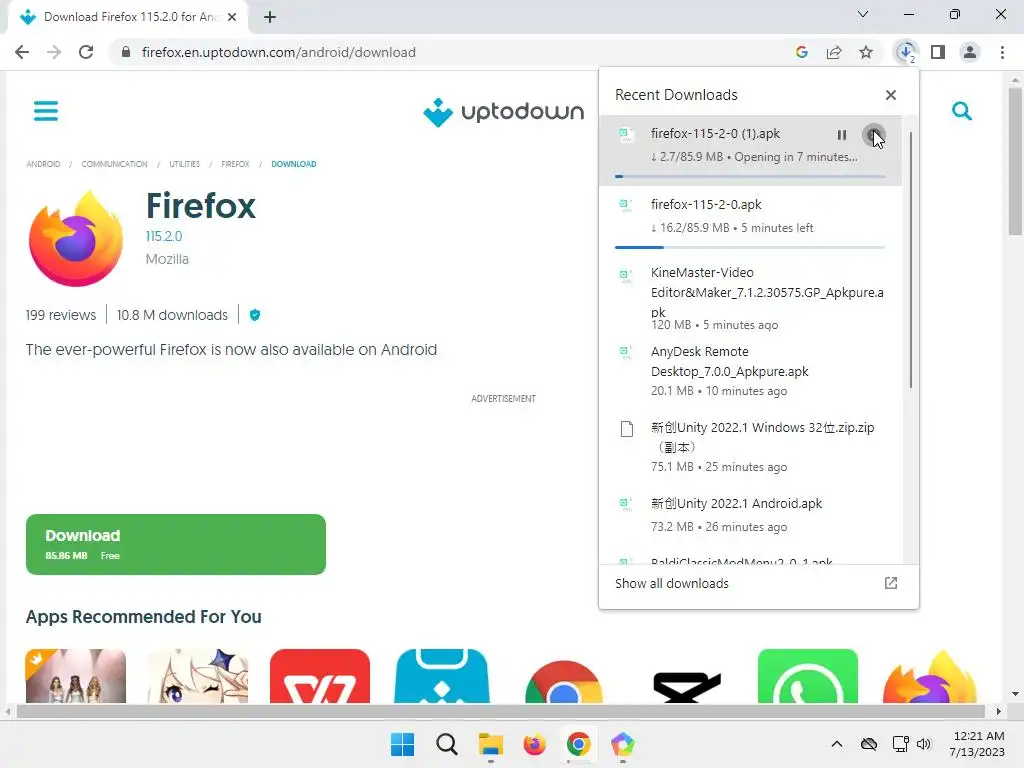
Task: Click the 199 reviews link
Action: [61, 315]
